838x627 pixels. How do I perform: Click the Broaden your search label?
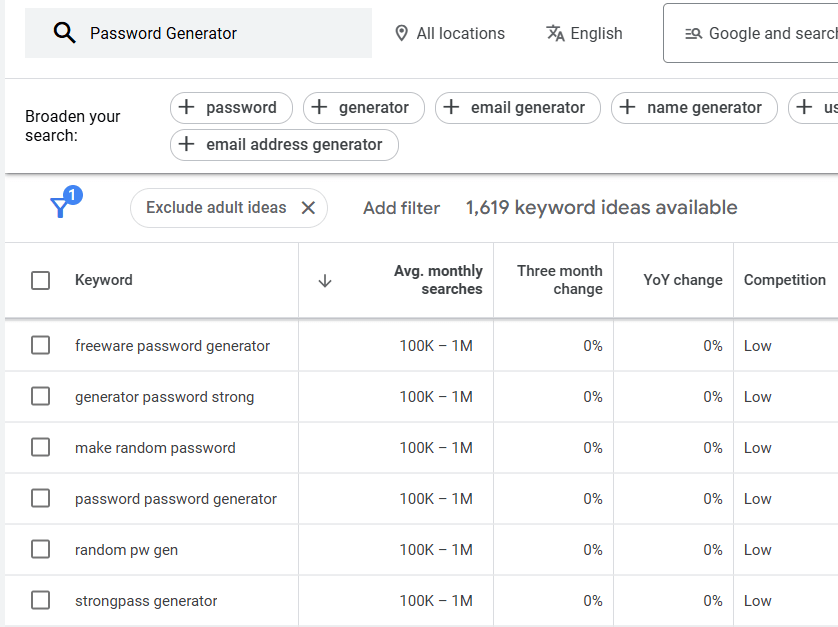(73, 126)
